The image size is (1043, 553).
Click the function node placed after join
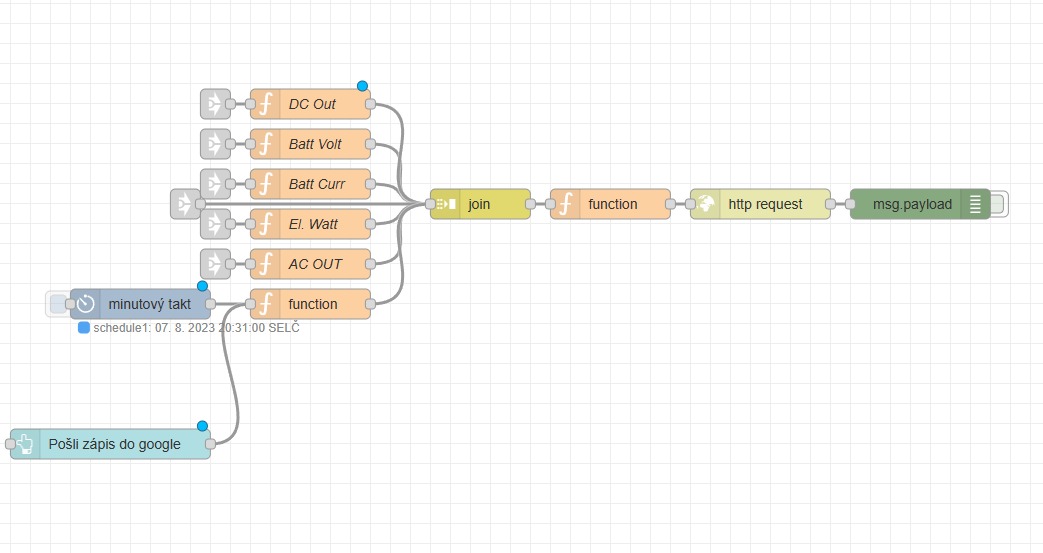(x=610, y=204)
